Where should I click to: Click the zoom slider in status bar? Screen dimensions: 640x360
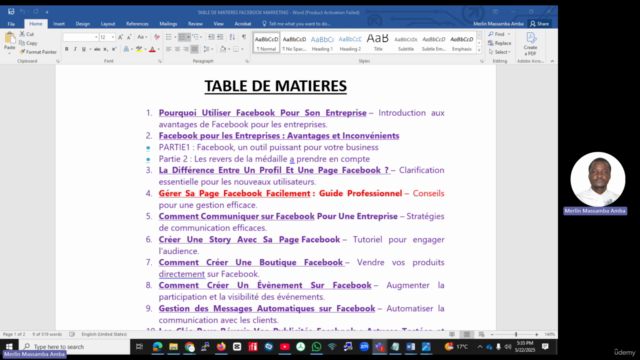514,334
